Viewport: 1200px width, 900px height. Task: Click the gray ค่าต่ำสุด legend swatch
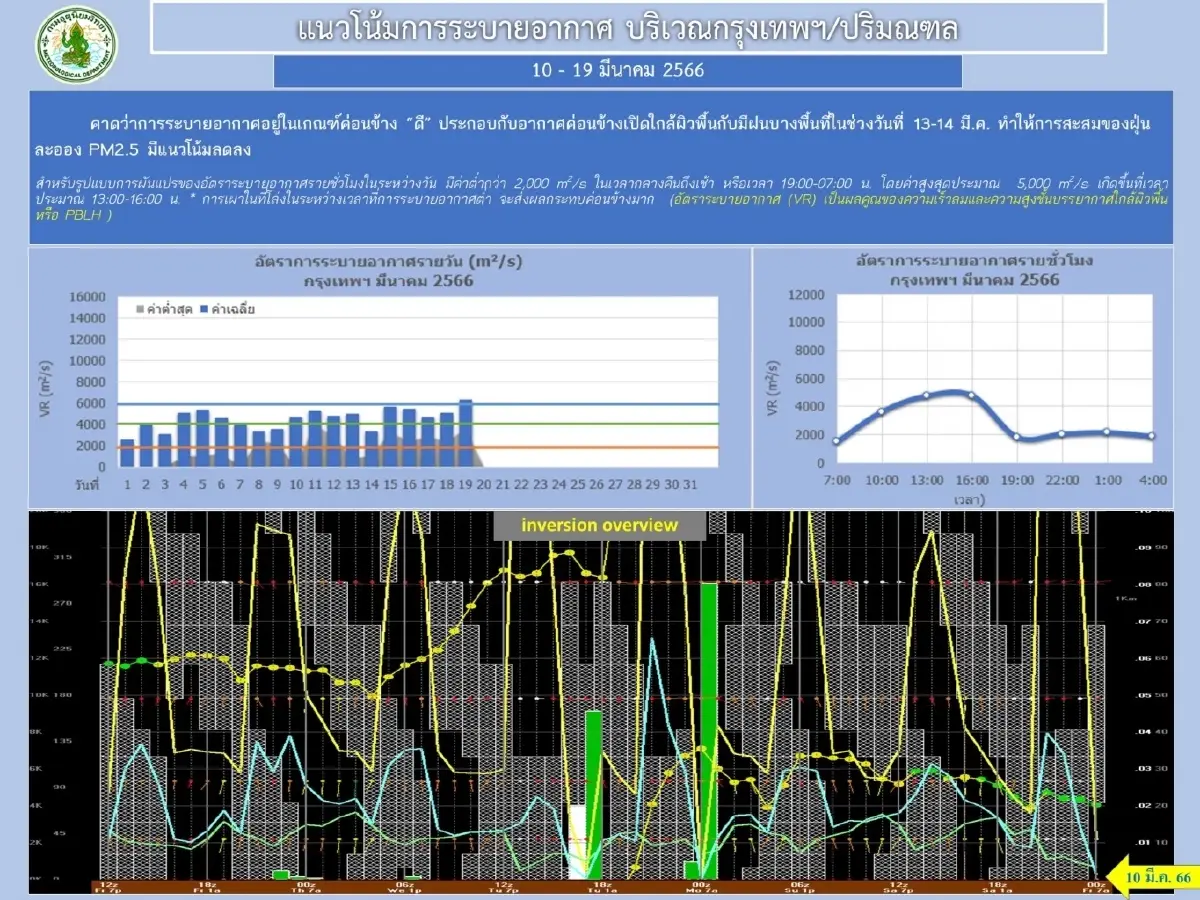pyautogui.click(x=139, y=310)
